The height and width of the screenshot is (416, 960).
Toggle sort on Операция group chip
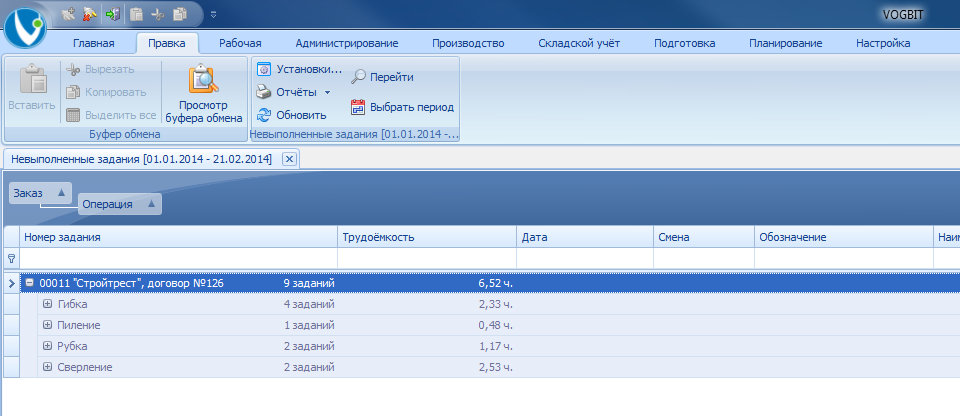120,204
